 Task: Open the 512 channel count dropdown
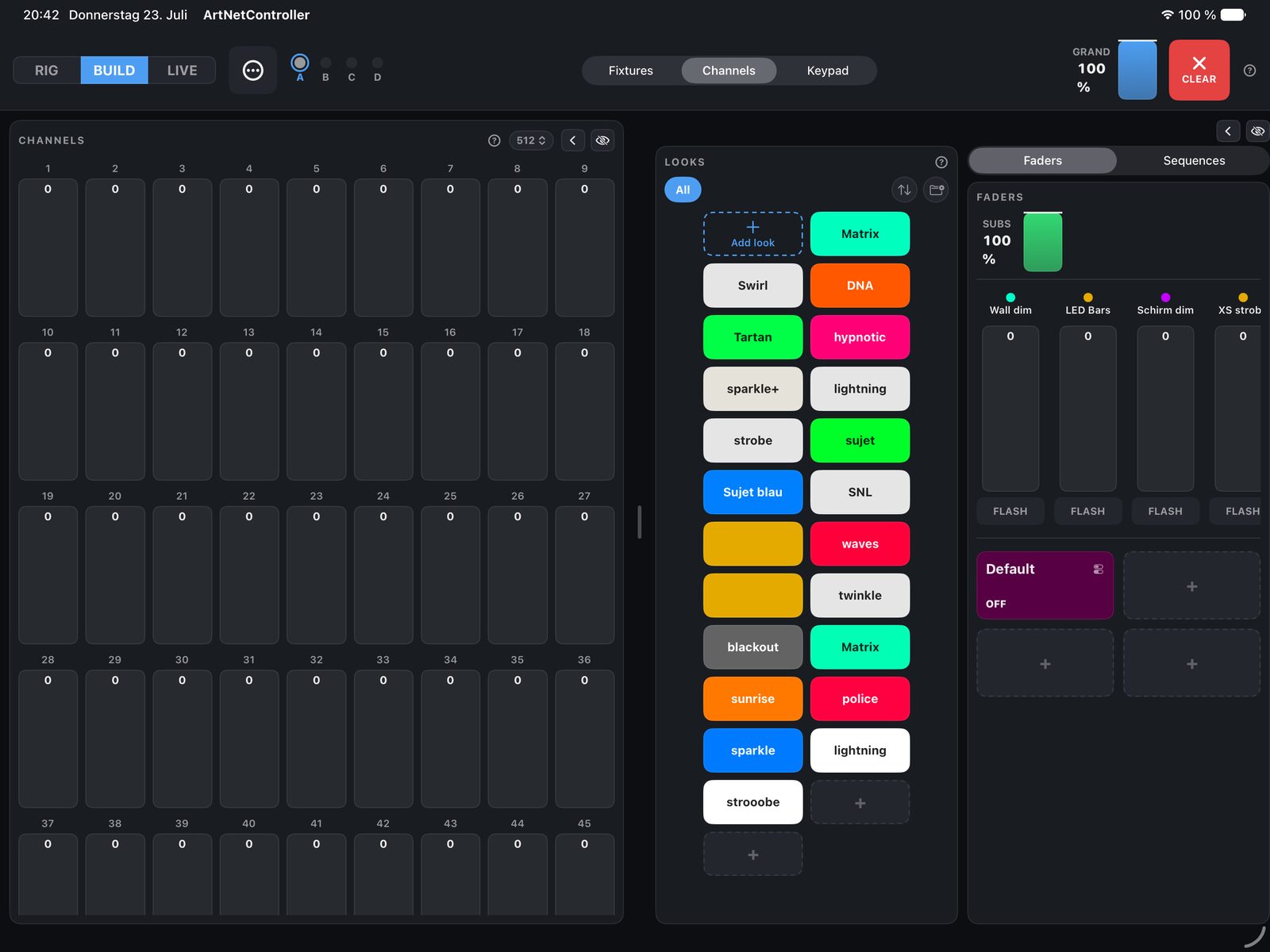coord(531,140)
